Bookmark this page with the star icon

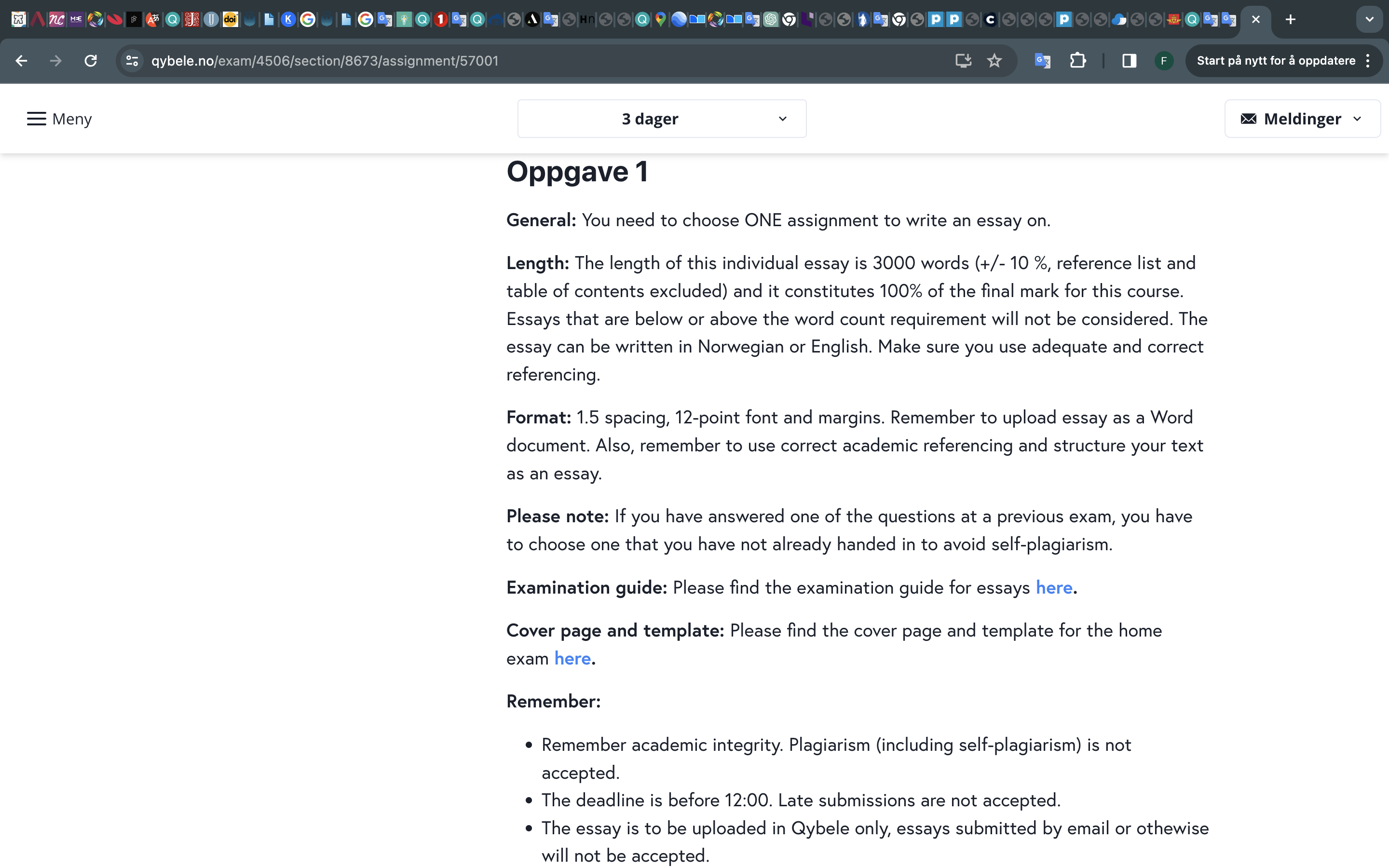click(x=994, y=61)
